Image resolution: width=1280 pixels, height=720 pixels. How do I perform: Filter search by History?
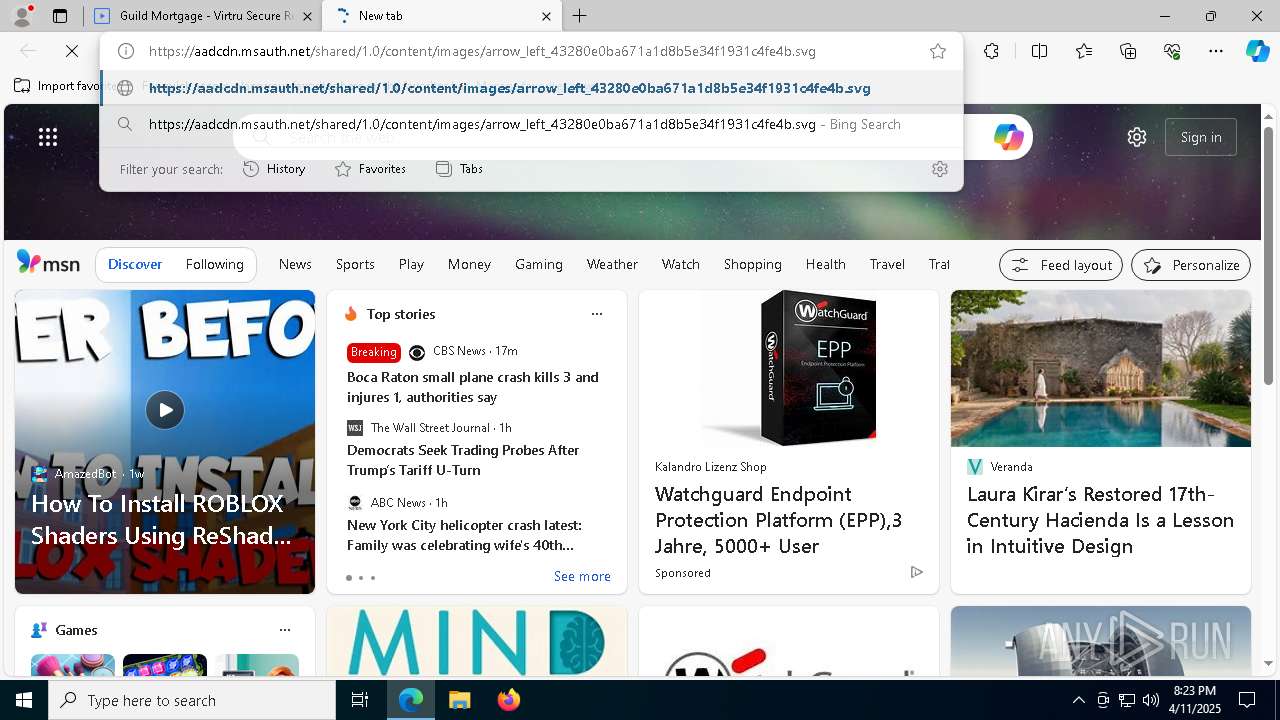(274, 169)
